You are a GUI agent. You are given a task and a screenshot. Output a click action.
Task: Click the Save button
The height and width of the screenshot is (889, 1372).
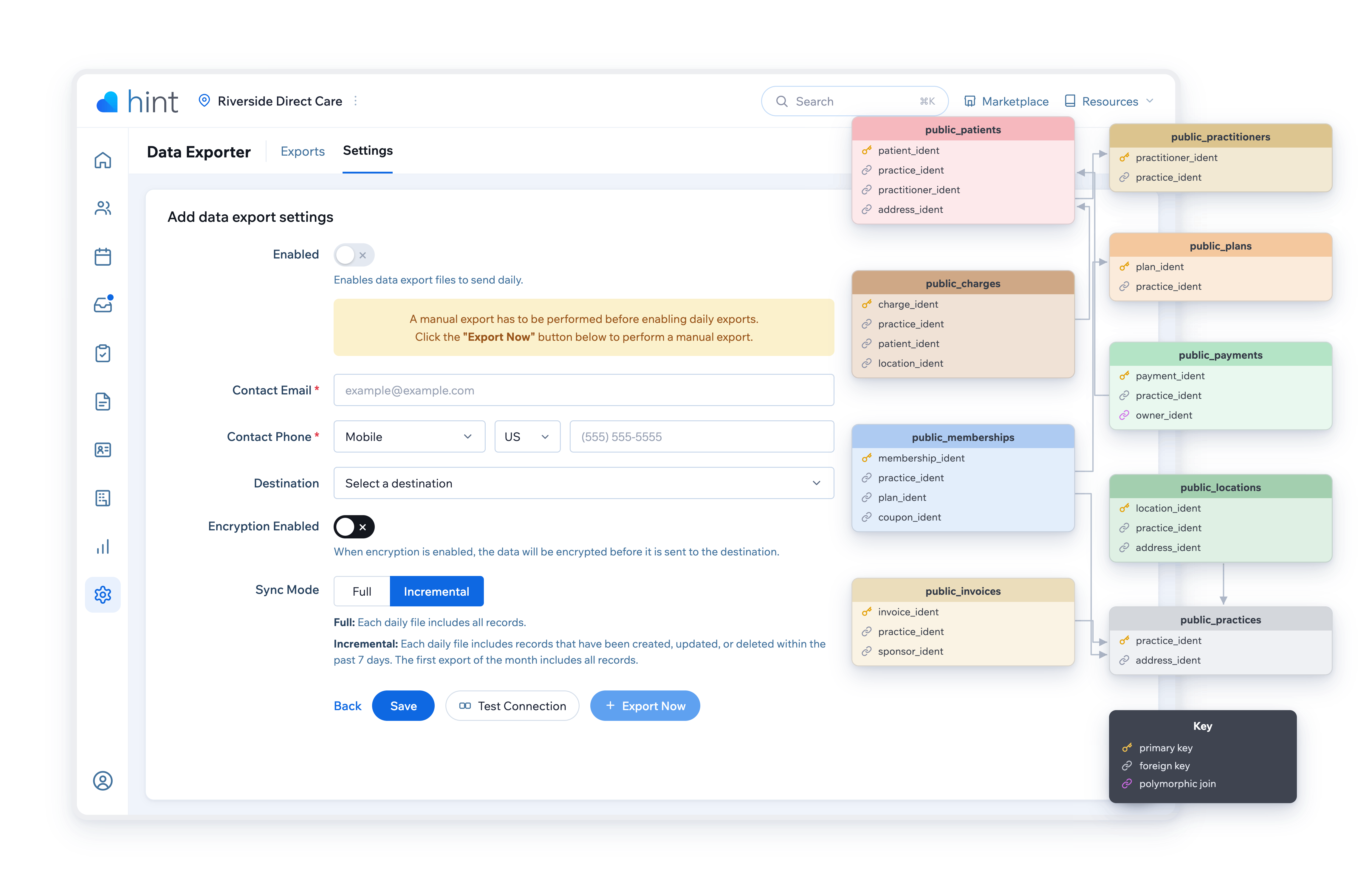click(403, 706)
